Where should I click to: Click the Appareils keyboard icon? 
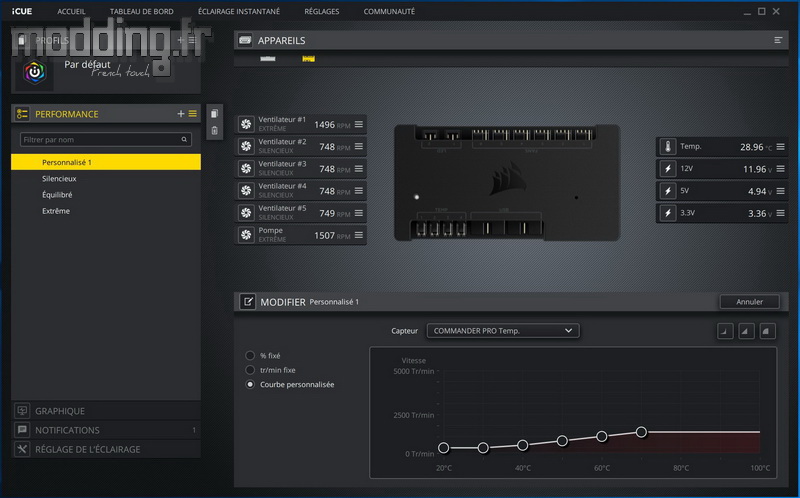(245, 40)
